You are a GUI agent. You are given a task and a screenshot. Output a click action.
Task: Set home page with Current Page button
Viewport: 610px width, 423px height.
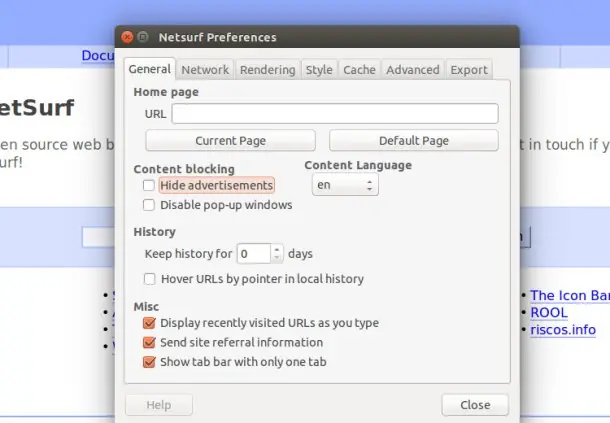tap(230, 140)
